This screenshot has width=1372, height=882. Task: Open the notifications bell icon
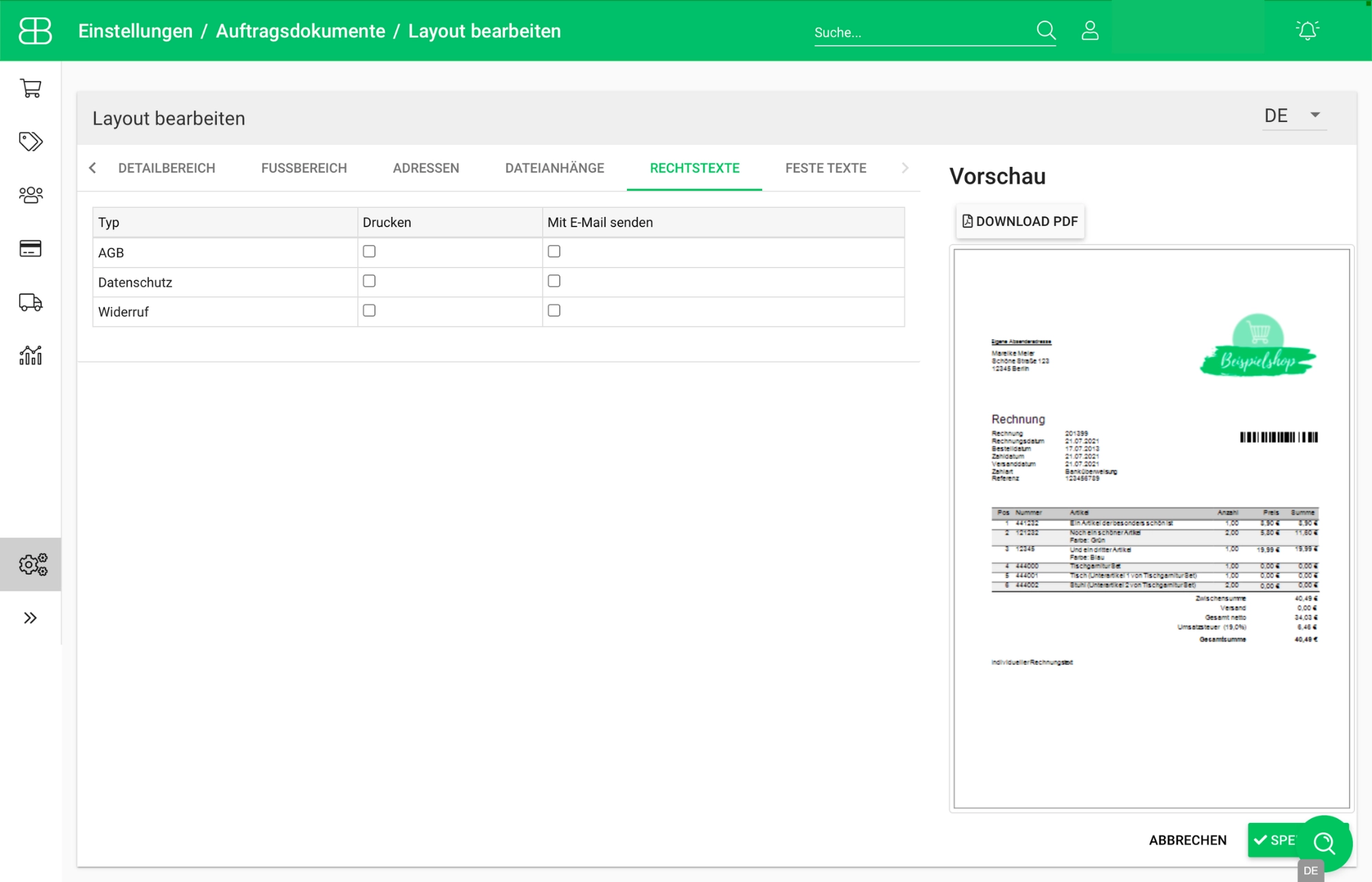point(1308,30)
